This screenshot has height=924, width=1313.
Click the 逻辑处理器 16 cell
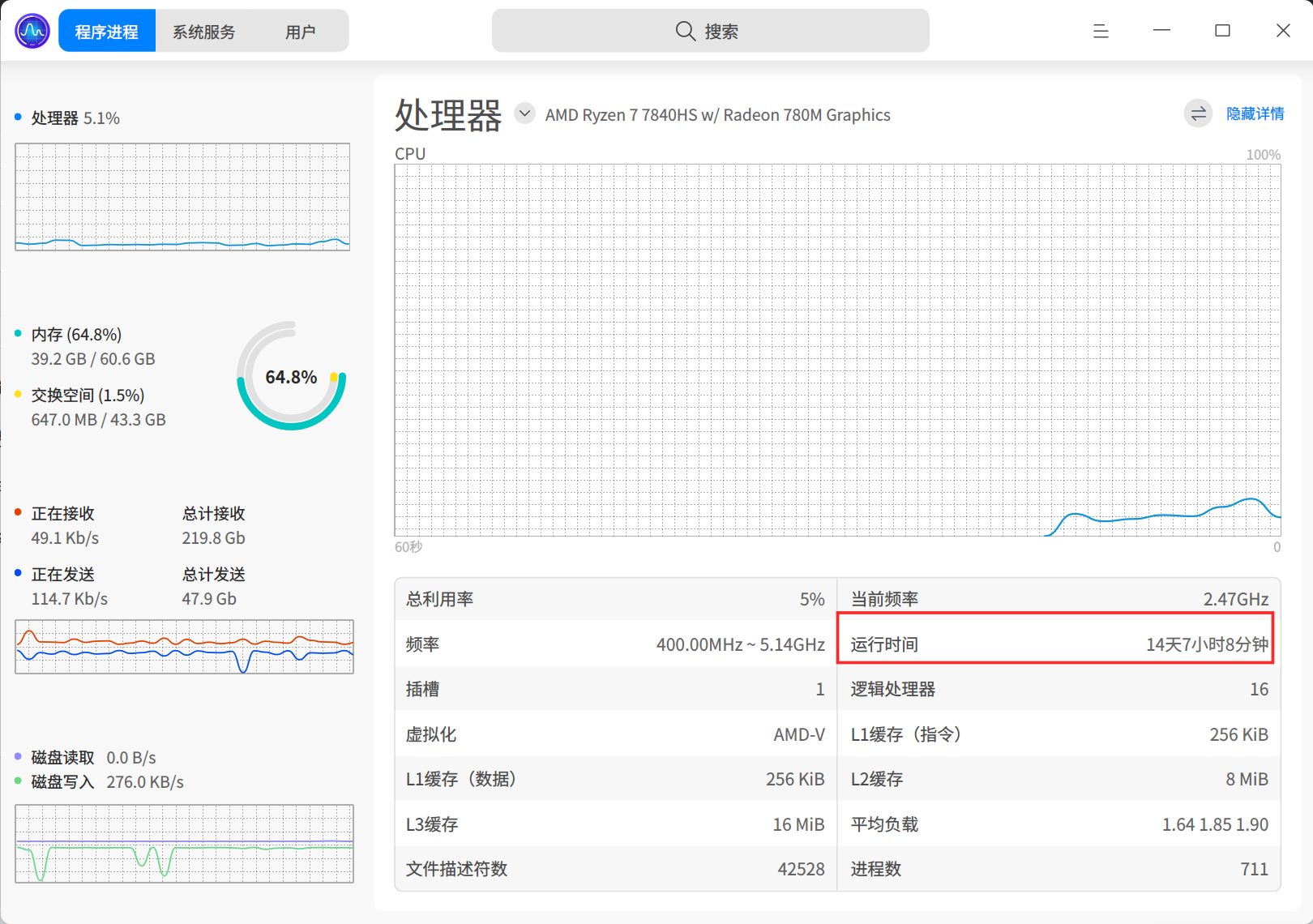(1059, 689)
